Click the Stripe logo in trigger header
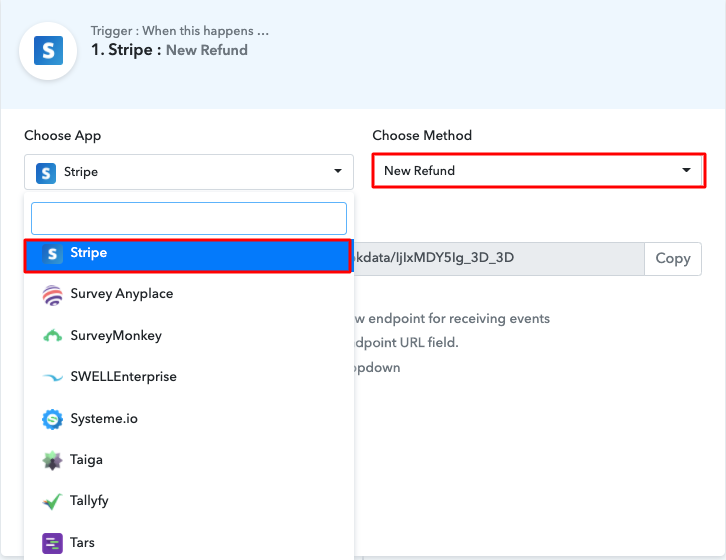726x560 pixels. (48, 50)
